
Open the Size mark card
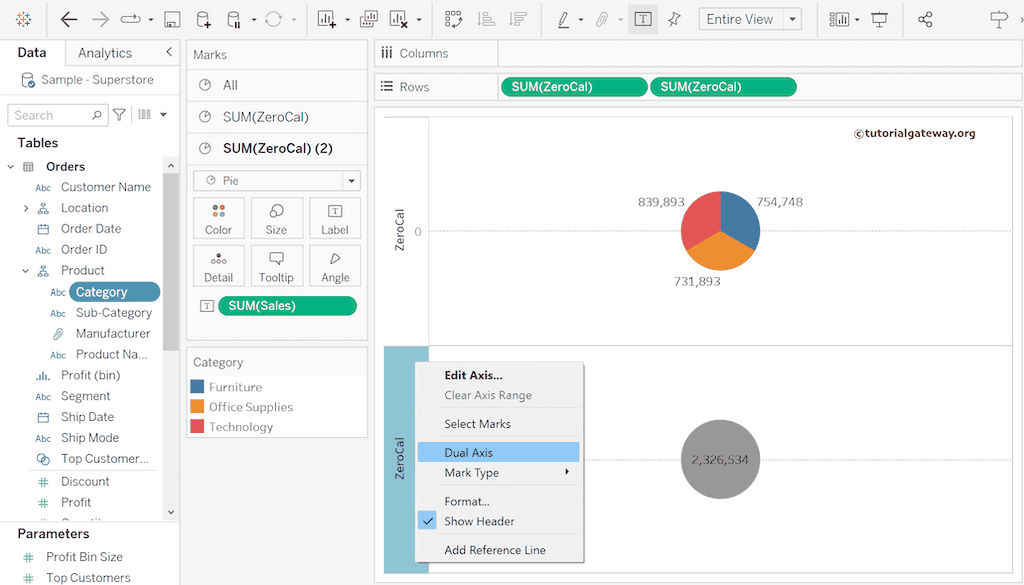(277, 217)
